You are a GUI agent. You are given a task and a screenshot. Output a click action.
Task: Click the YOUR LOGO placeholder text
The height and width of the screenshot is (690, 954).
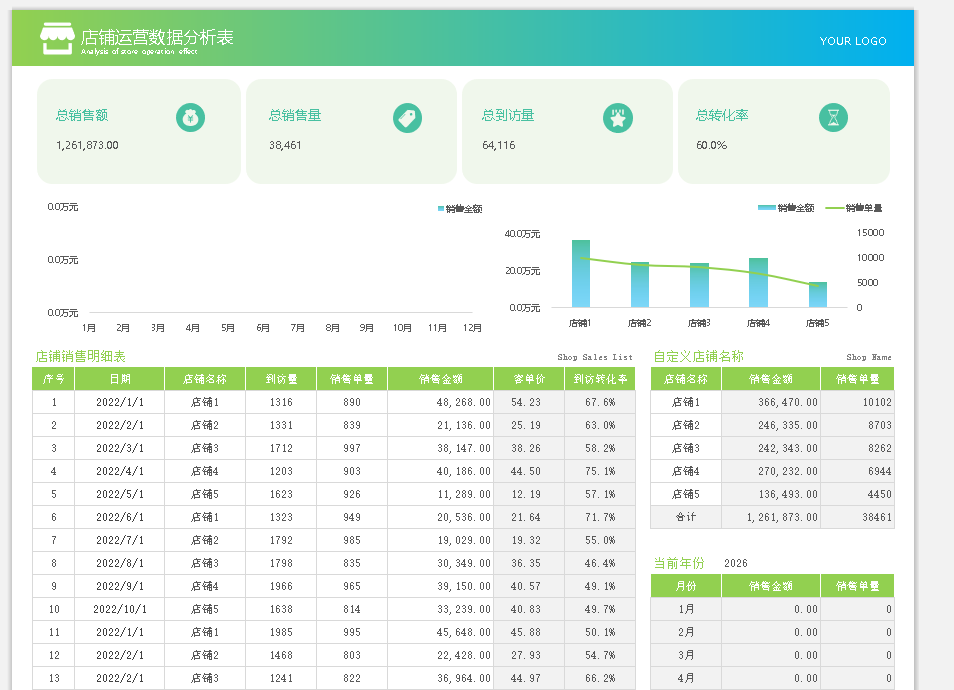tap(853, 41)
